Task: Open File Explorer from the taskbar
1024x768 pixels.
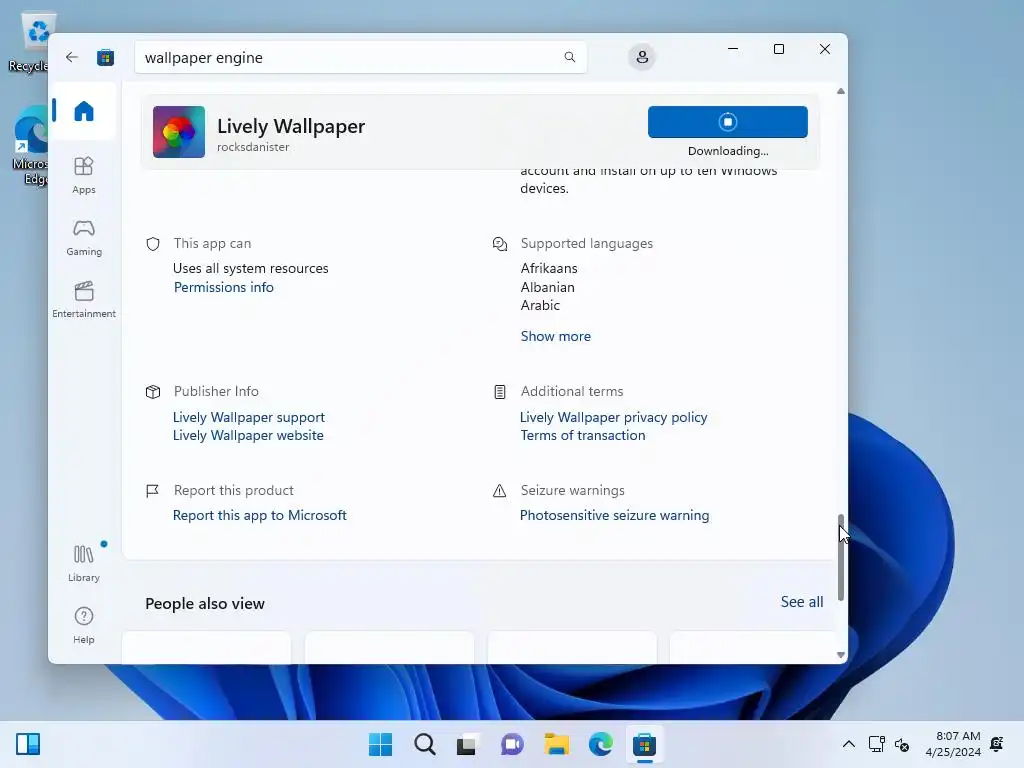Action: pyautogui.click(x=556, y=744)
